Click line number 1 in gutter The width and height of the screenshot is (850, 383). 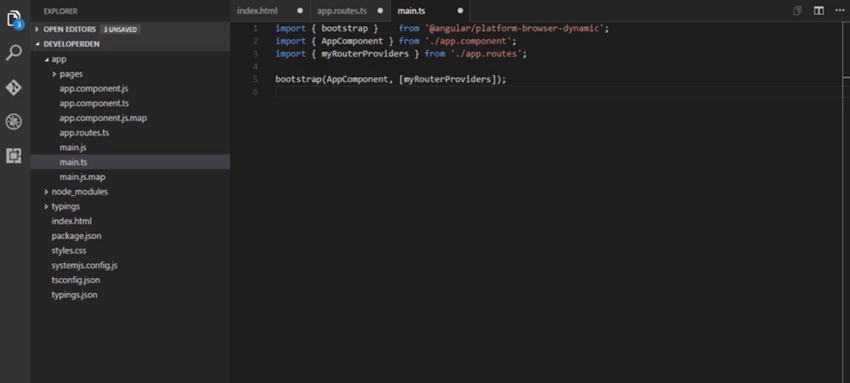(255, 28)
